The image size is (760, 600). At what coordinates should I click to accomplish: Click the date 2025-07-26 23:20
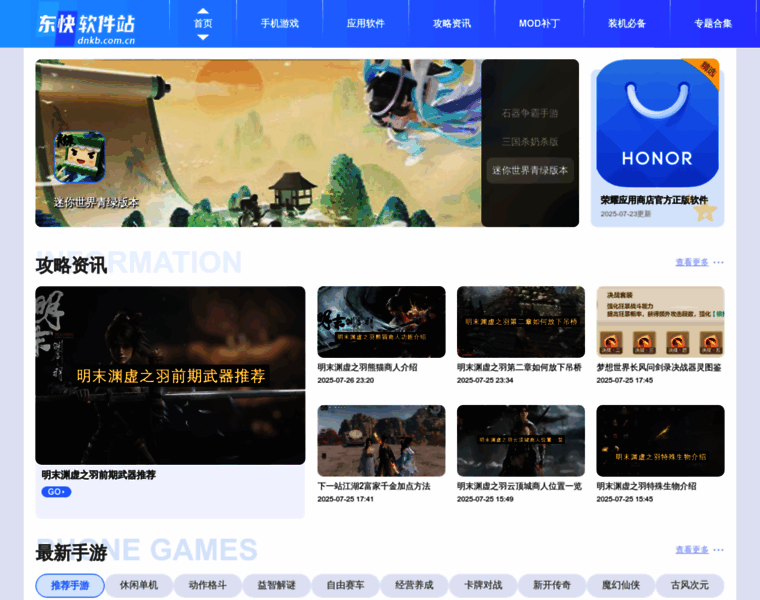(x=346, y=380)
